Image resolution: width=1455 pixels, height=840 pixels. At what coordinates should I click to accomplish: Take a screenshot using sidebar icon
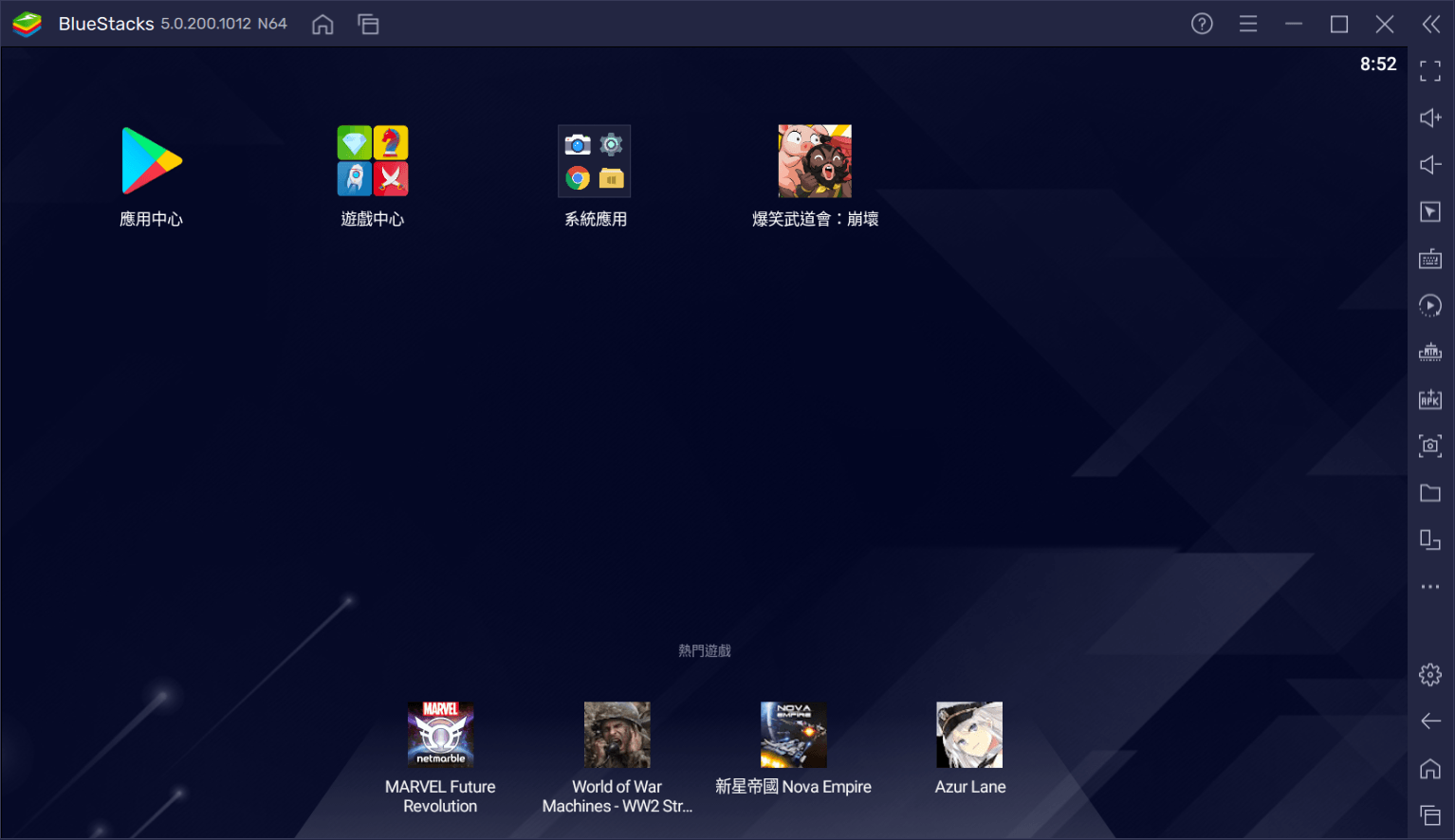pos(1430,446)
